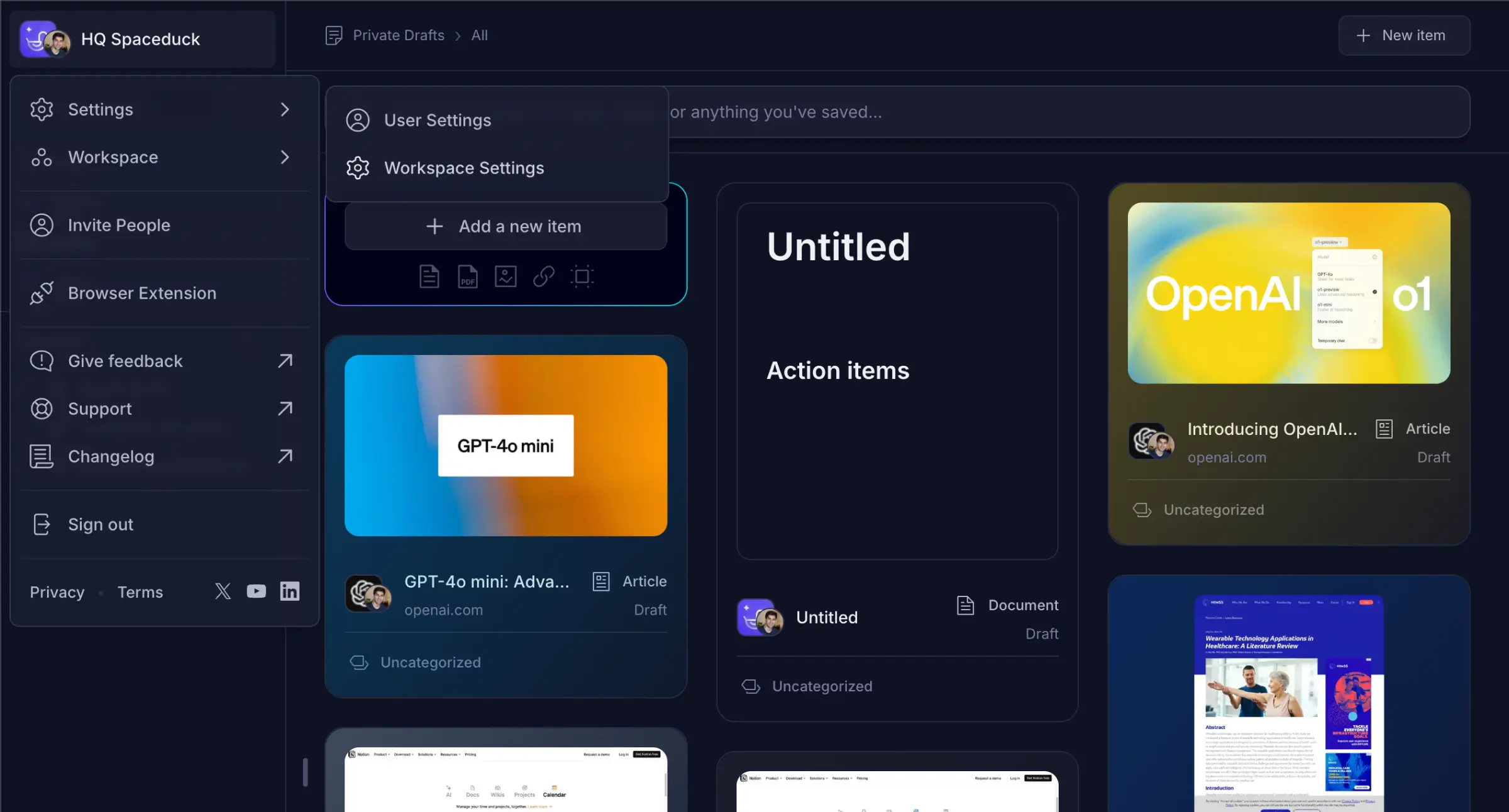The height and width of the screenshot is (812, 1509).
Task: Go to the Private Drafts breadcrumb
Action: pos(399,35)
